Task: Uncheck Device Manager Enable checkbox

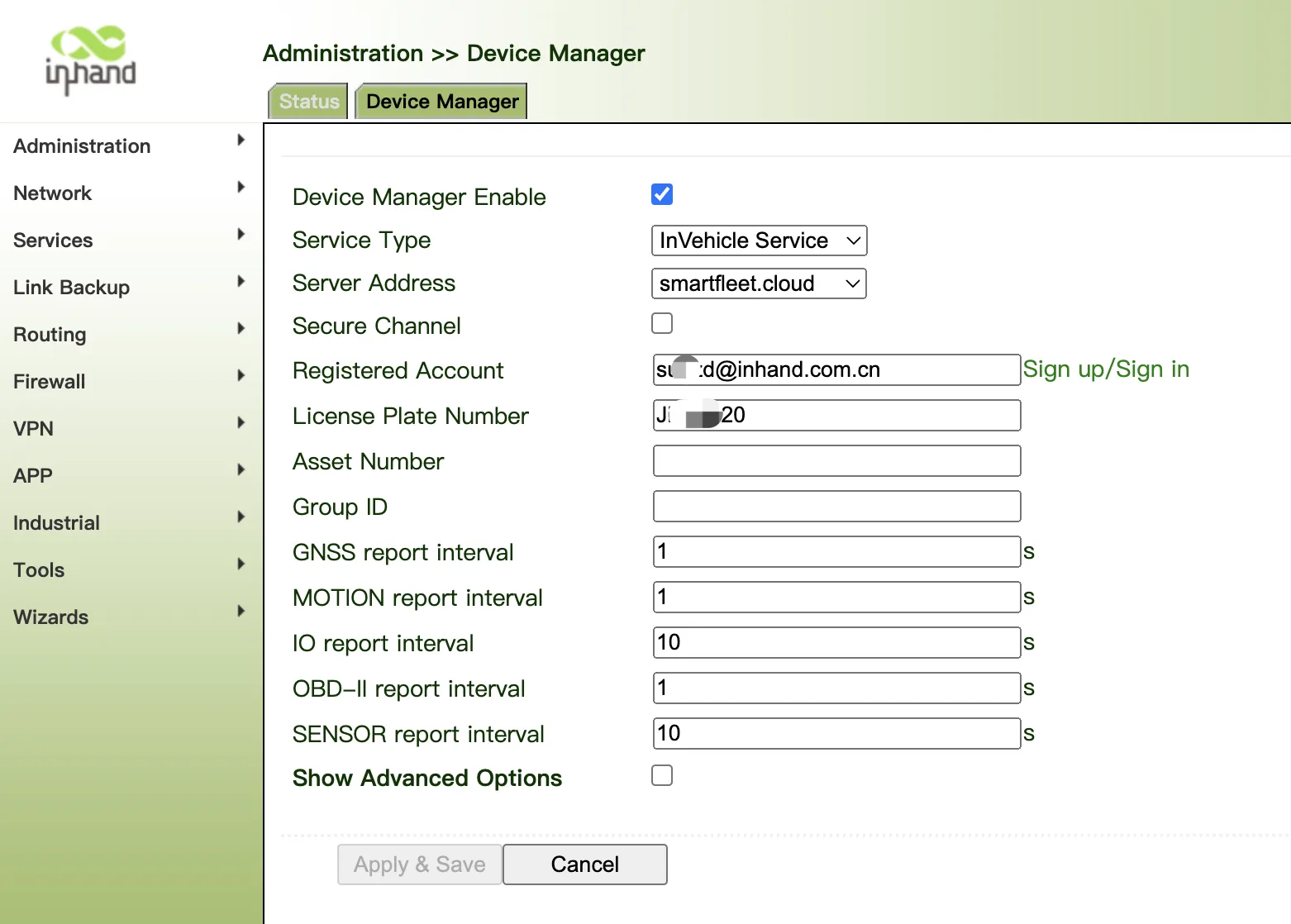Action: 662,194
